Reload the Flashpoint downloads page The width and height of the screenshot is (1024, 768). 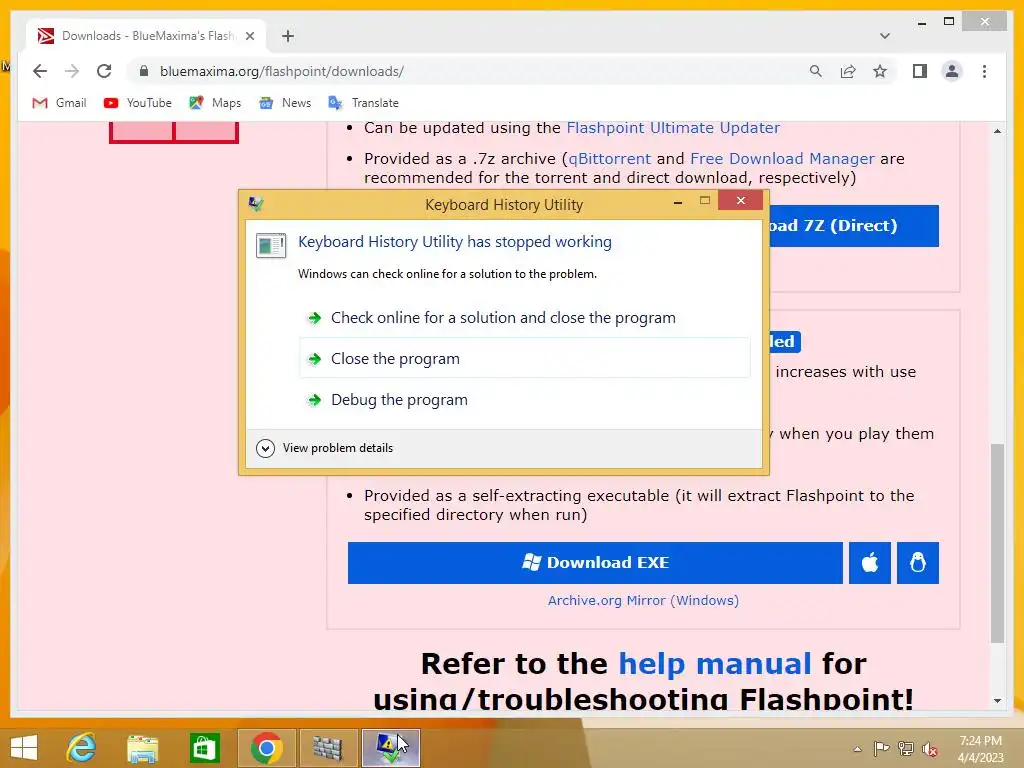click(104, 71)
